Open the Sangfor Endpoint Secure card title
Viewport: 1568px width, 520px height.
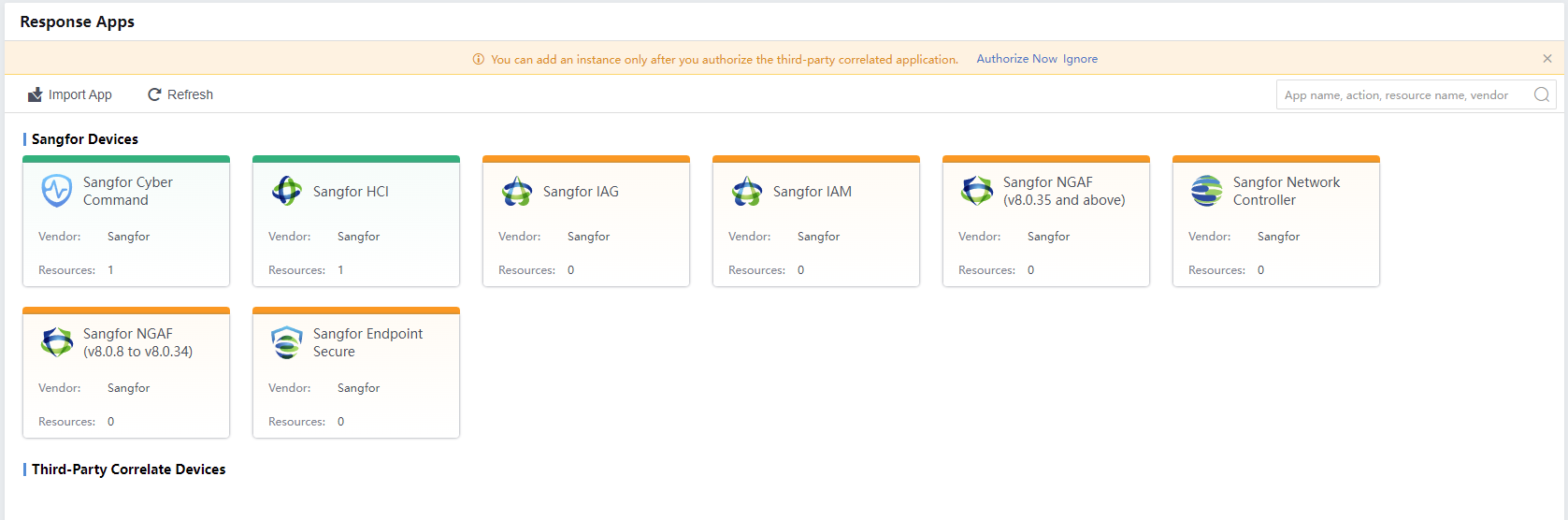coord(367,342)
